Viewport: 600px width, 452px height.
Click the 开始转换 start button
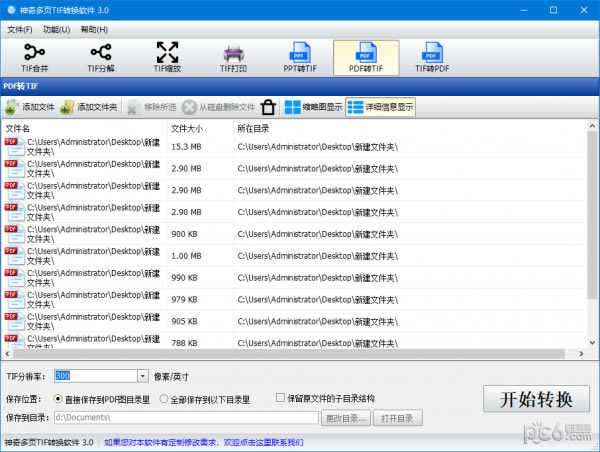[536, 399]
